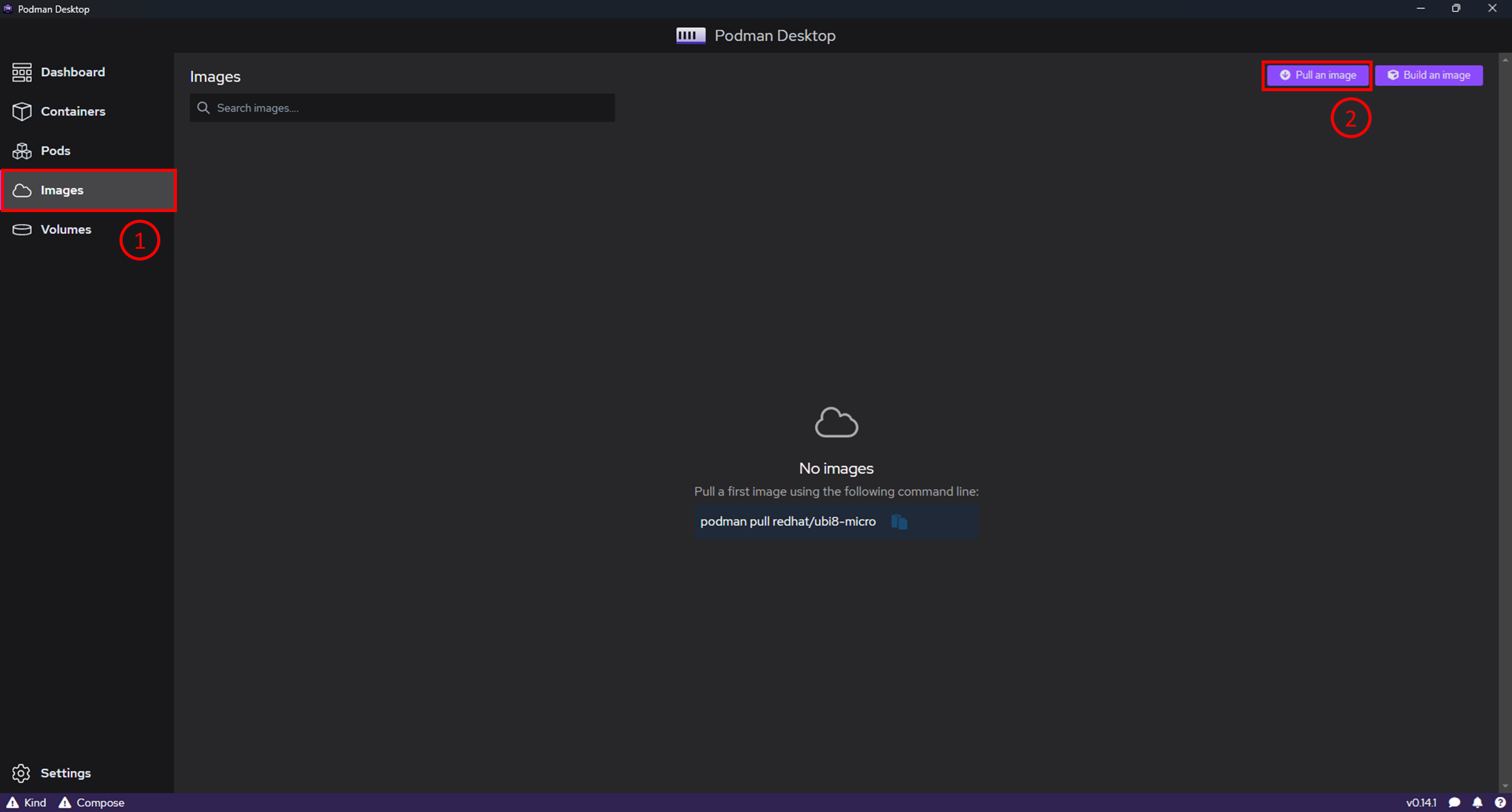This screenshot has height=812, width=1512.
Task: Open the notifications bell icon
Action: (x=1477, y=802)
